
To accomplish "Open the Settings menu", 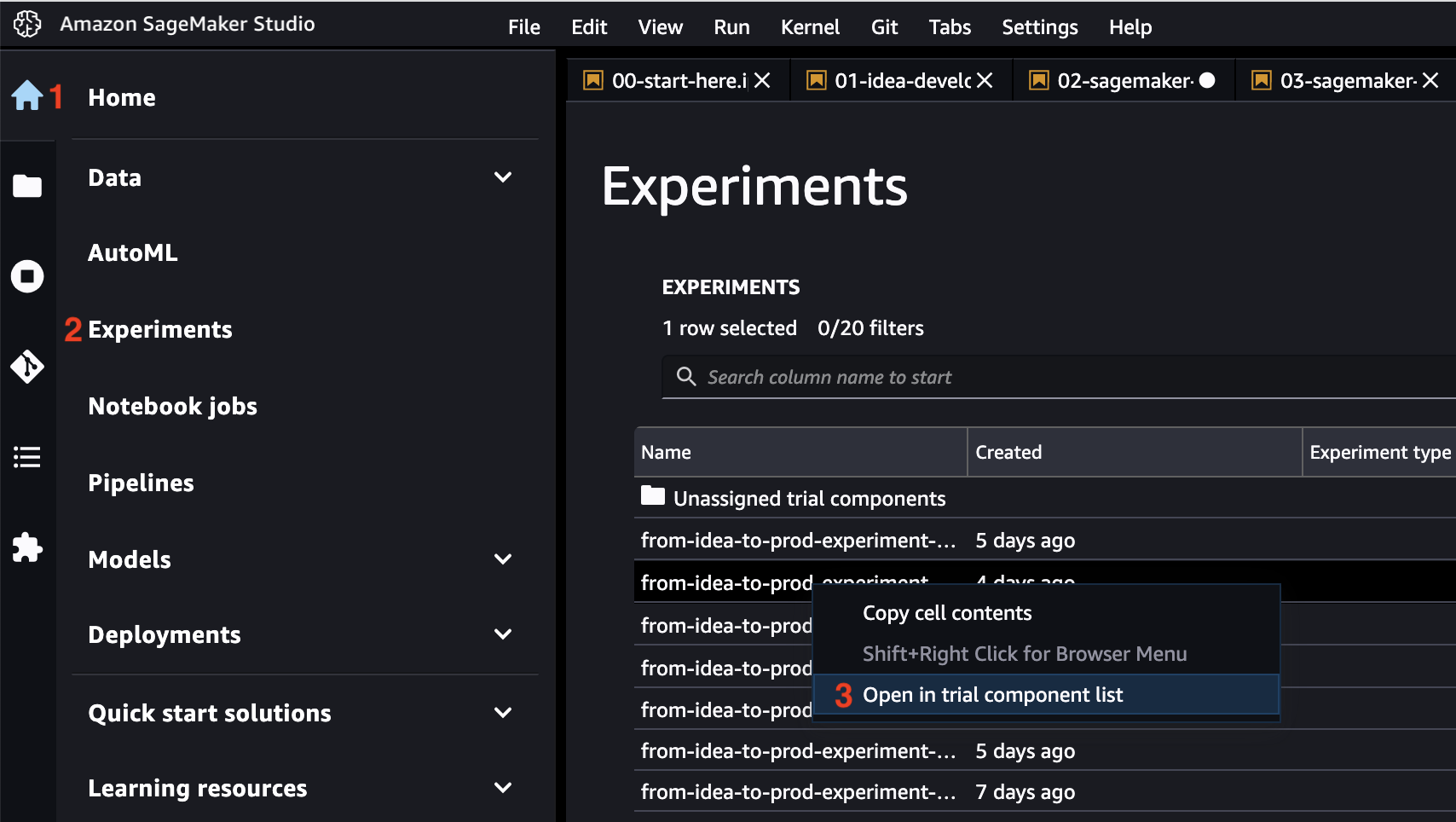I will point(1040,27).
